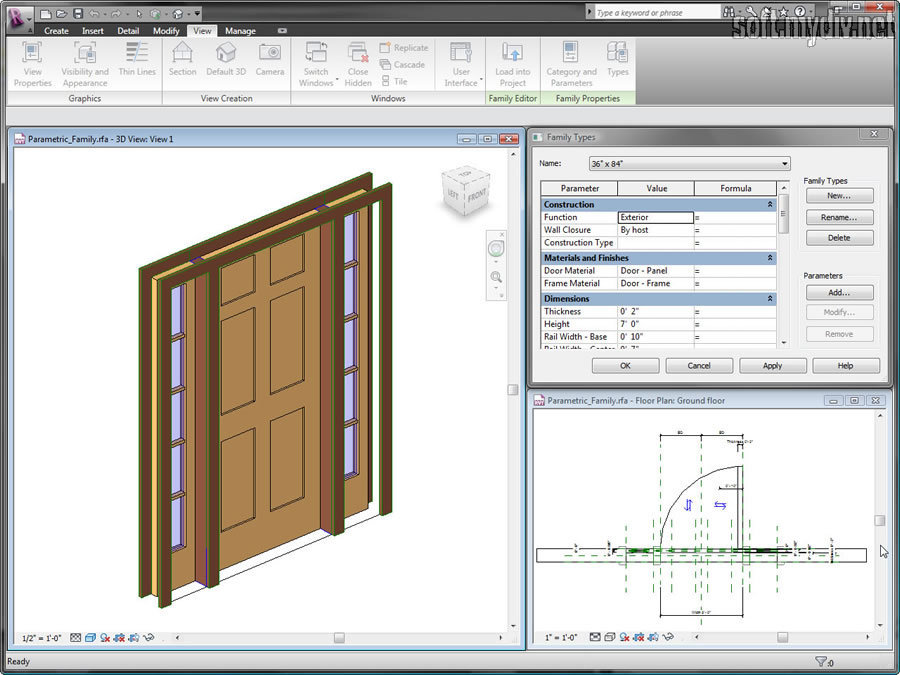Click the Function value field showing Exterior
This screenshot has height=675, width=900.
pyautogui.click(x=655, y=217)
